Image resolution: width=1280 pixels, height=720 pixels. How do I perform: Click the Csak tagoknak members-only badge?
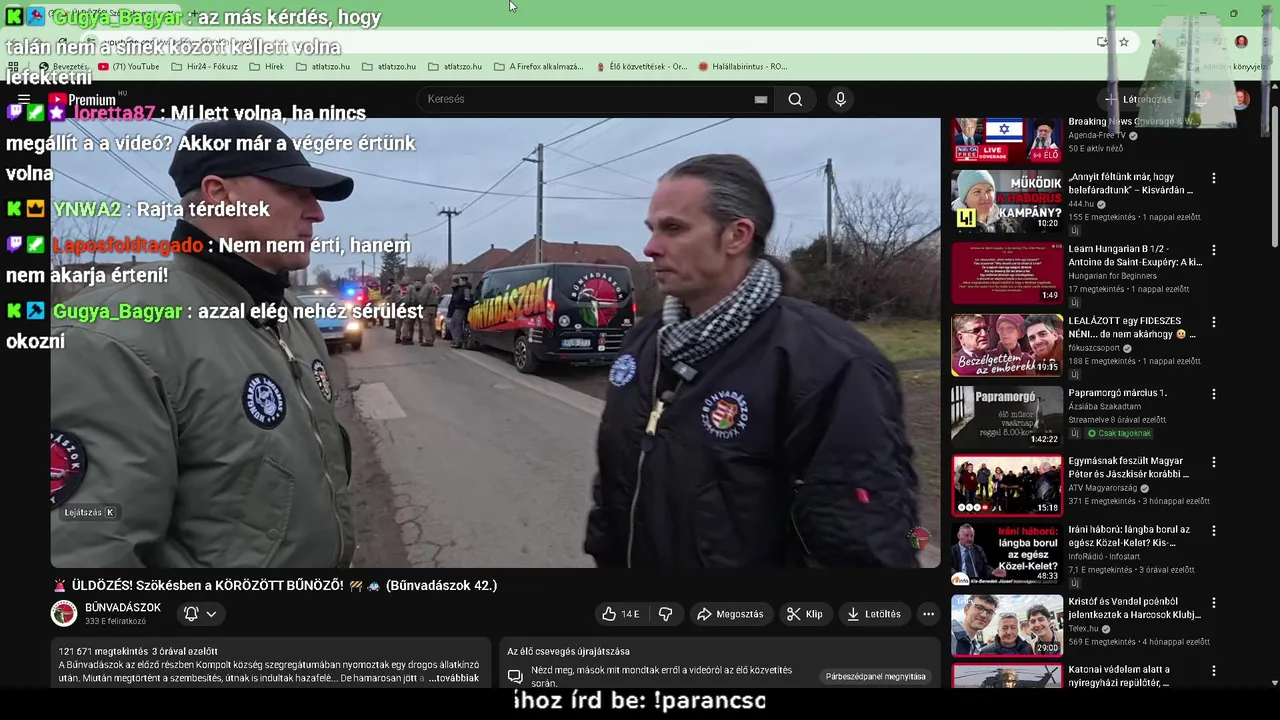point(1119,433)
